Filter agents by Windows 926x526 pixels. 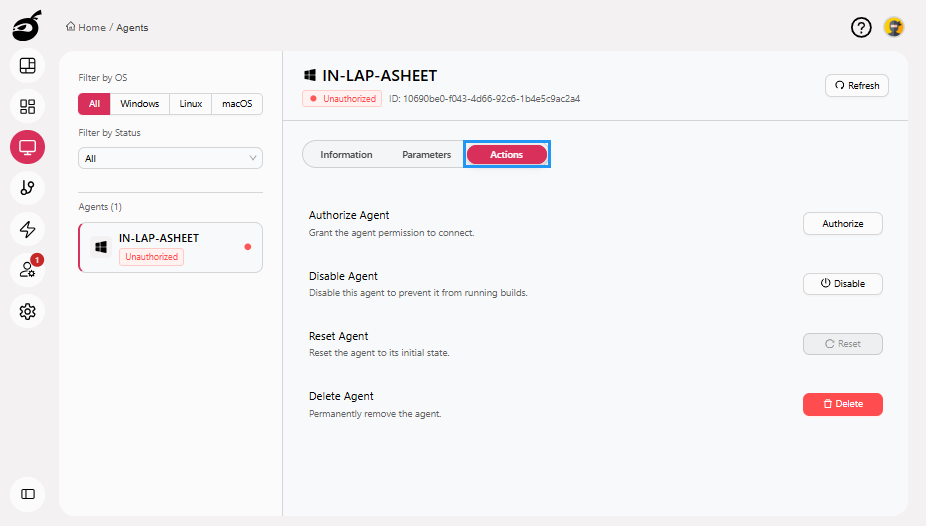tap(139, 104)
